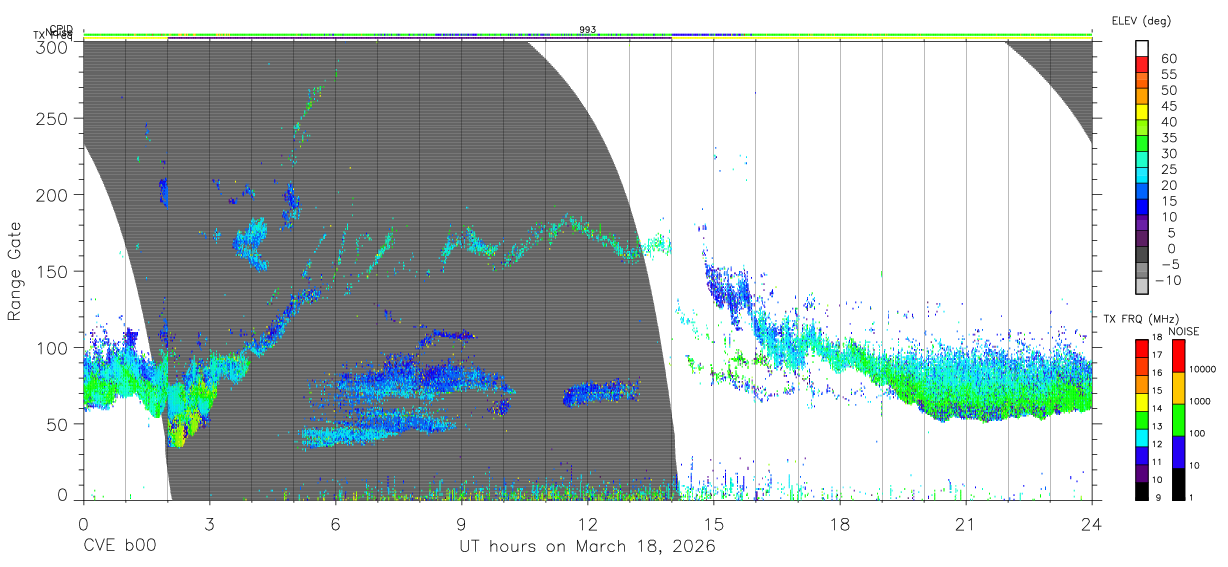This screenshot has height=567, width=1228.
Task: Click the "Range Gate" vertical axis title
Action: point(15,271)
